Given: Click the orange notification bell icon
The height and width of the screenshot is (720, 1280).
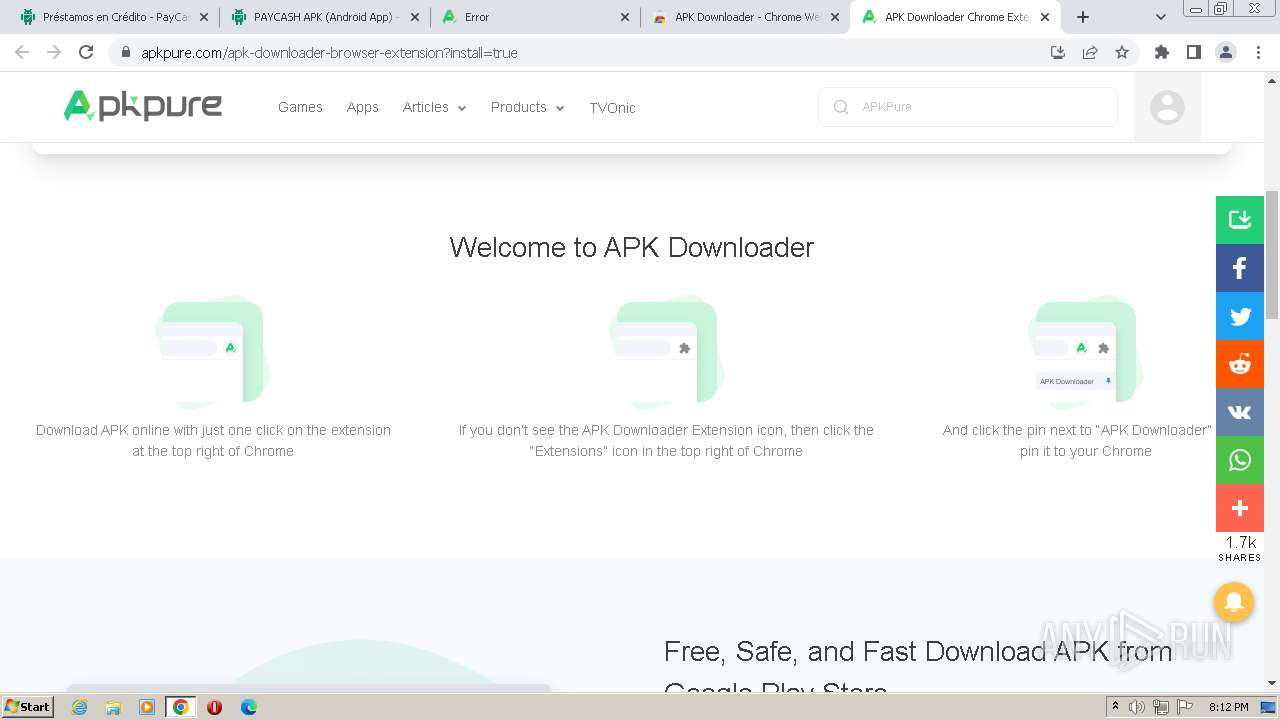Looking at the screenshot, I should [1234, 602].
